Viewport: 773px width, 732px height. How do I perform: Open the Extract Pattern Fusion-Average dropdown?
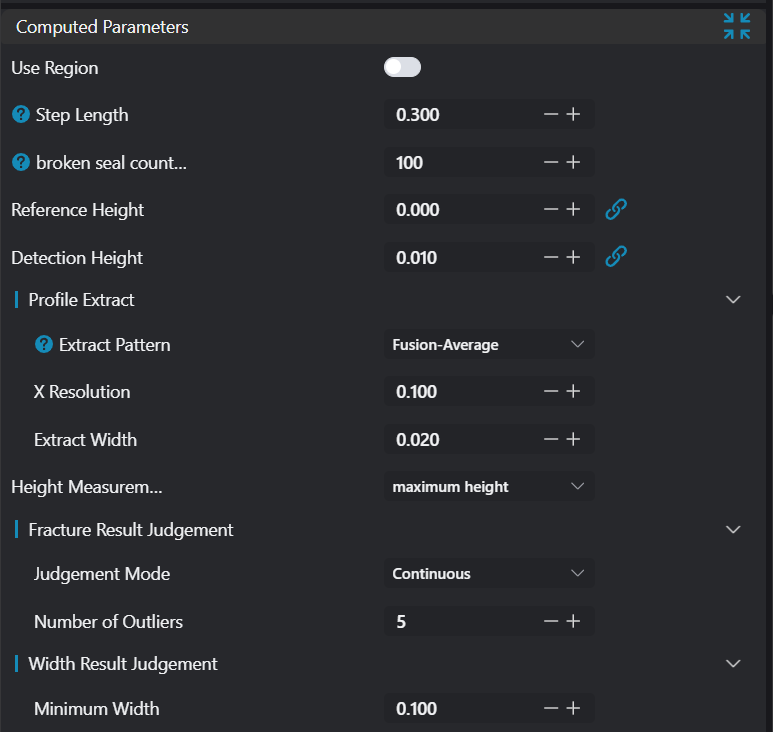(x=488, y=345)
